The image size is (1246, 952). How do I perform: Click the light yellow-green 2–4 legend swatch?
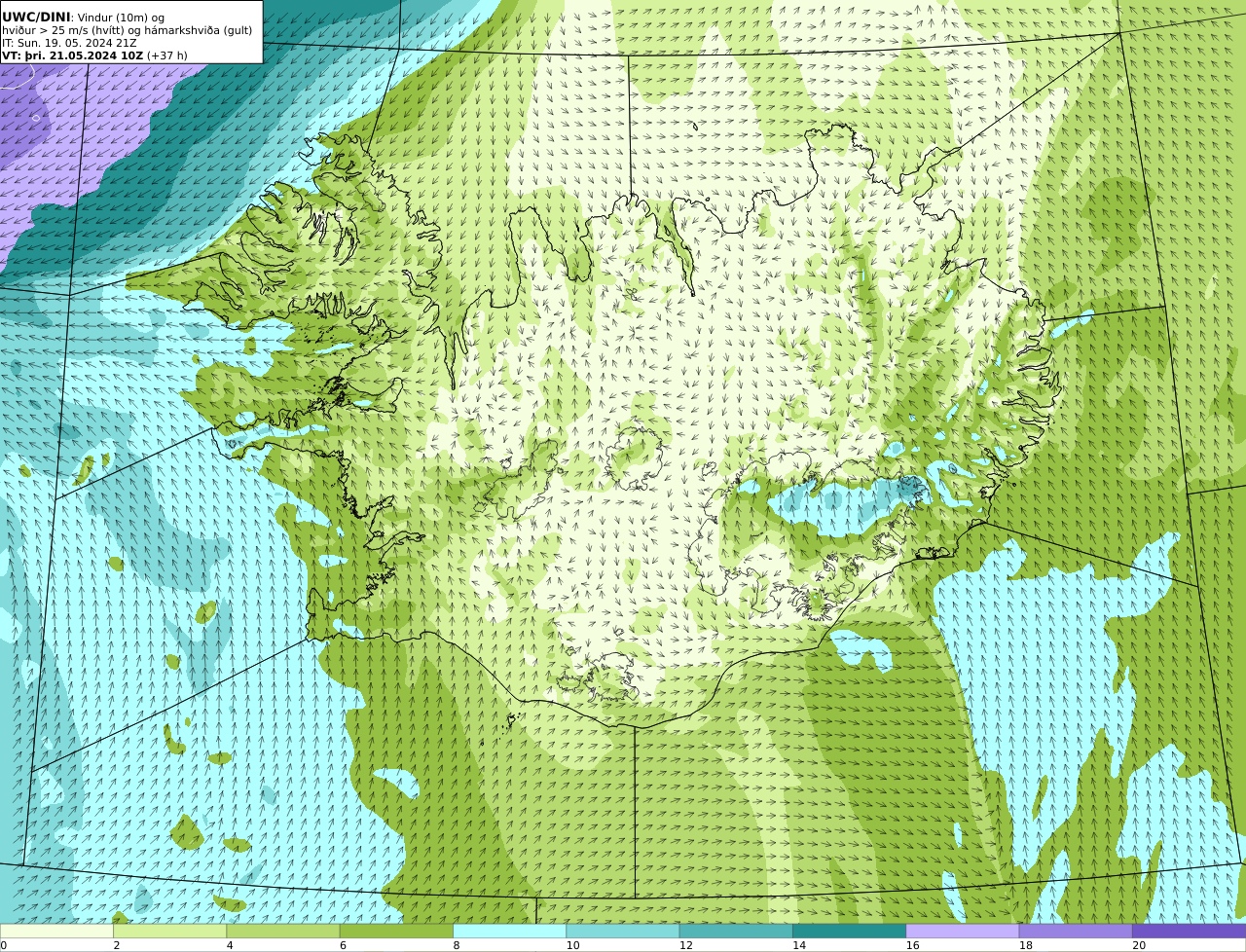[x=169, y=931]
